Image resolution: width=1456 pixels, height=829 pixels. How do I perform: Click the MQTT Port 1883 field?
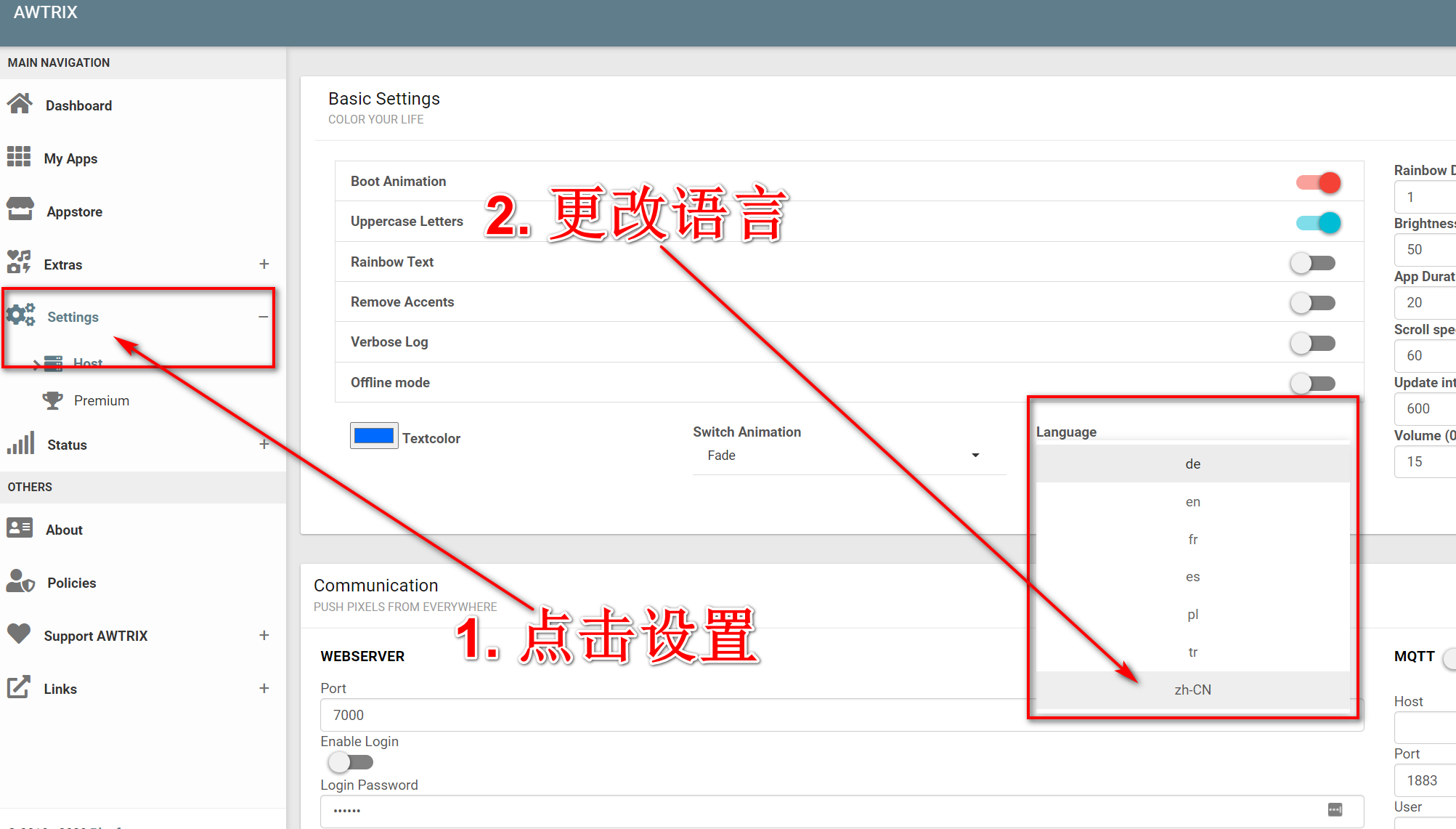pyautogui.click(x=1425, y=780)
